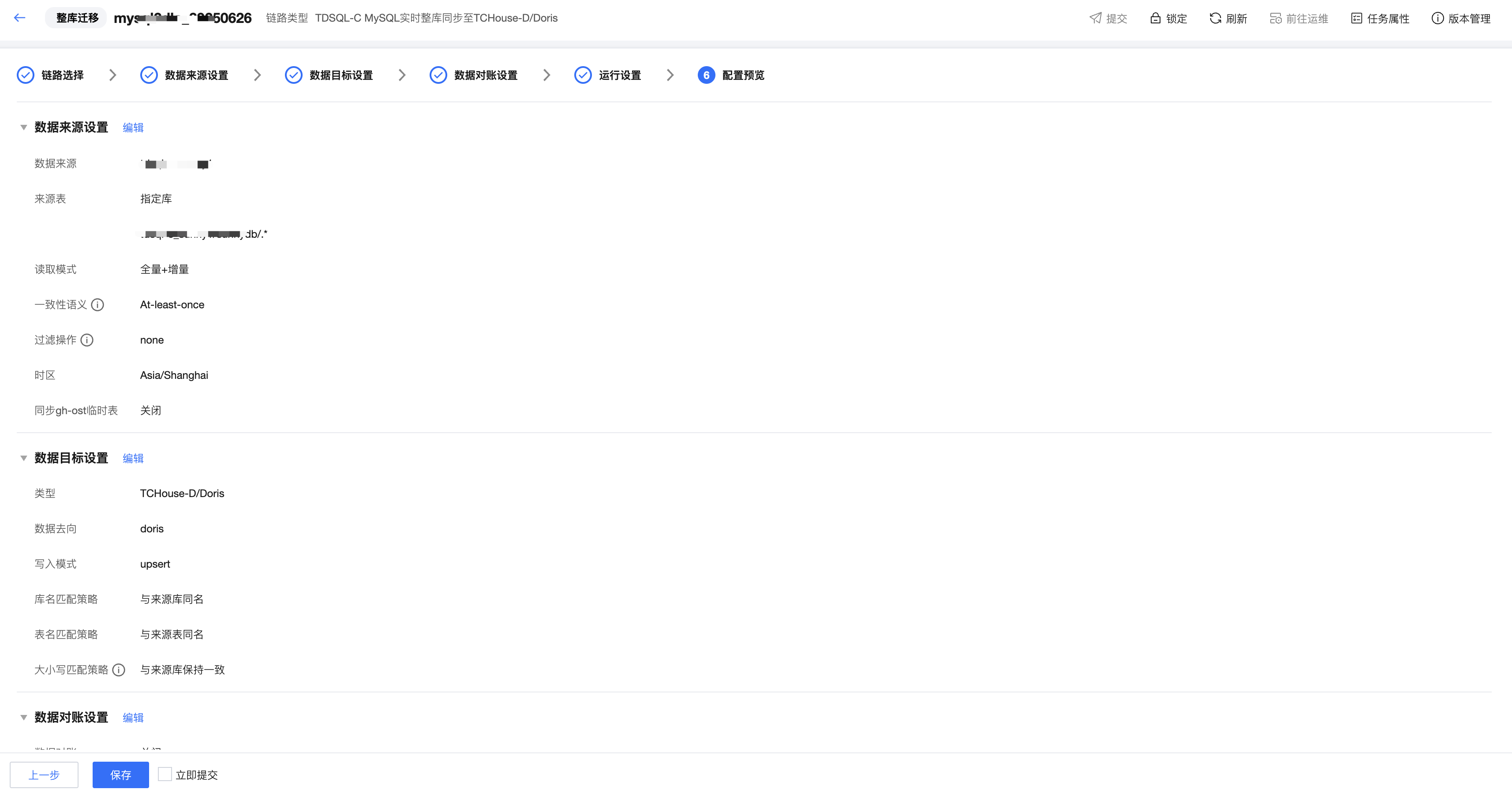Collapse the 数据对账设置 section
The image size is (1512, 793).
tap(23, 717)
